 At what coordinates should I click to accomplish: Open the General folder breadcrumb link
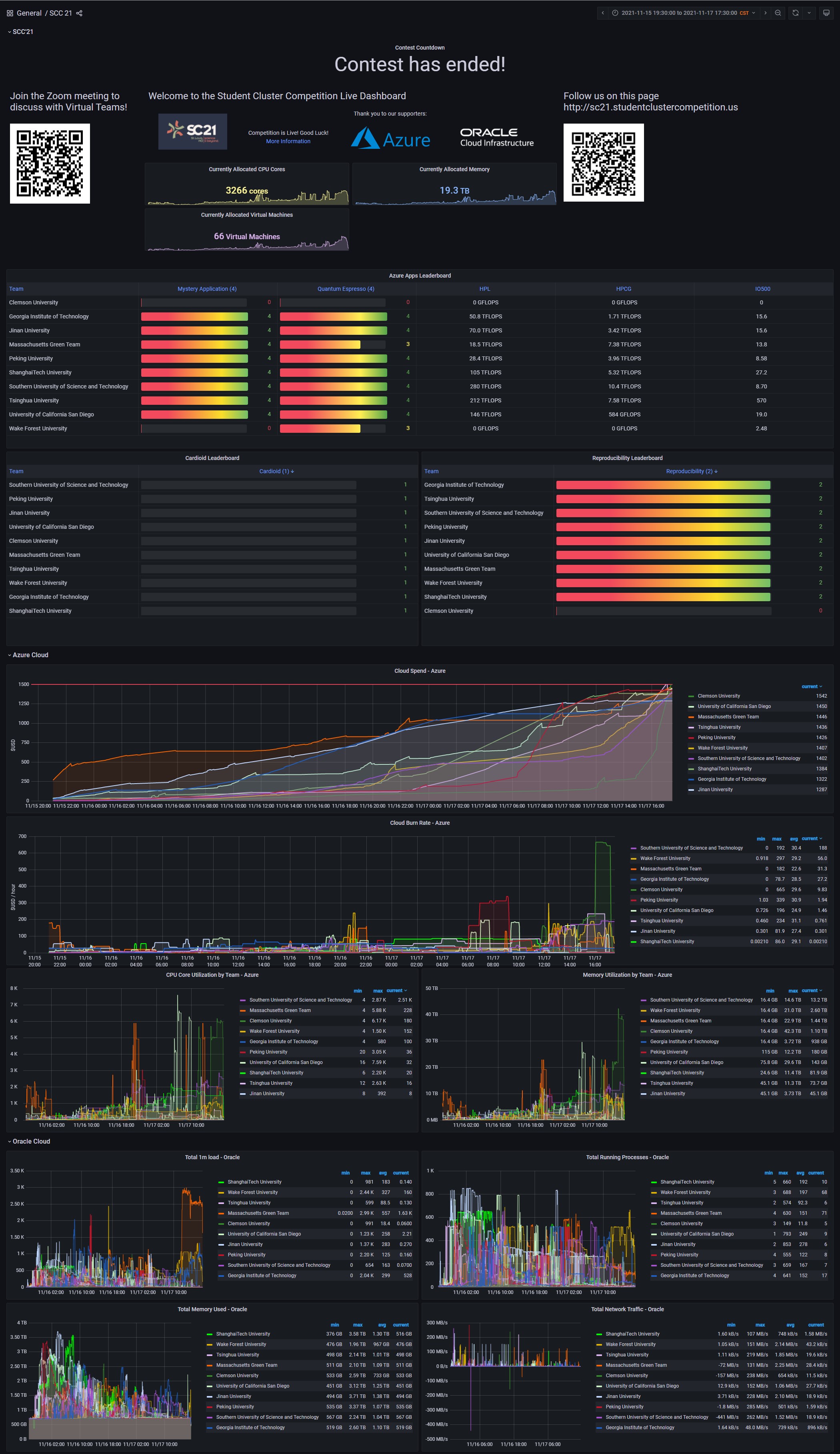(29, 13)
